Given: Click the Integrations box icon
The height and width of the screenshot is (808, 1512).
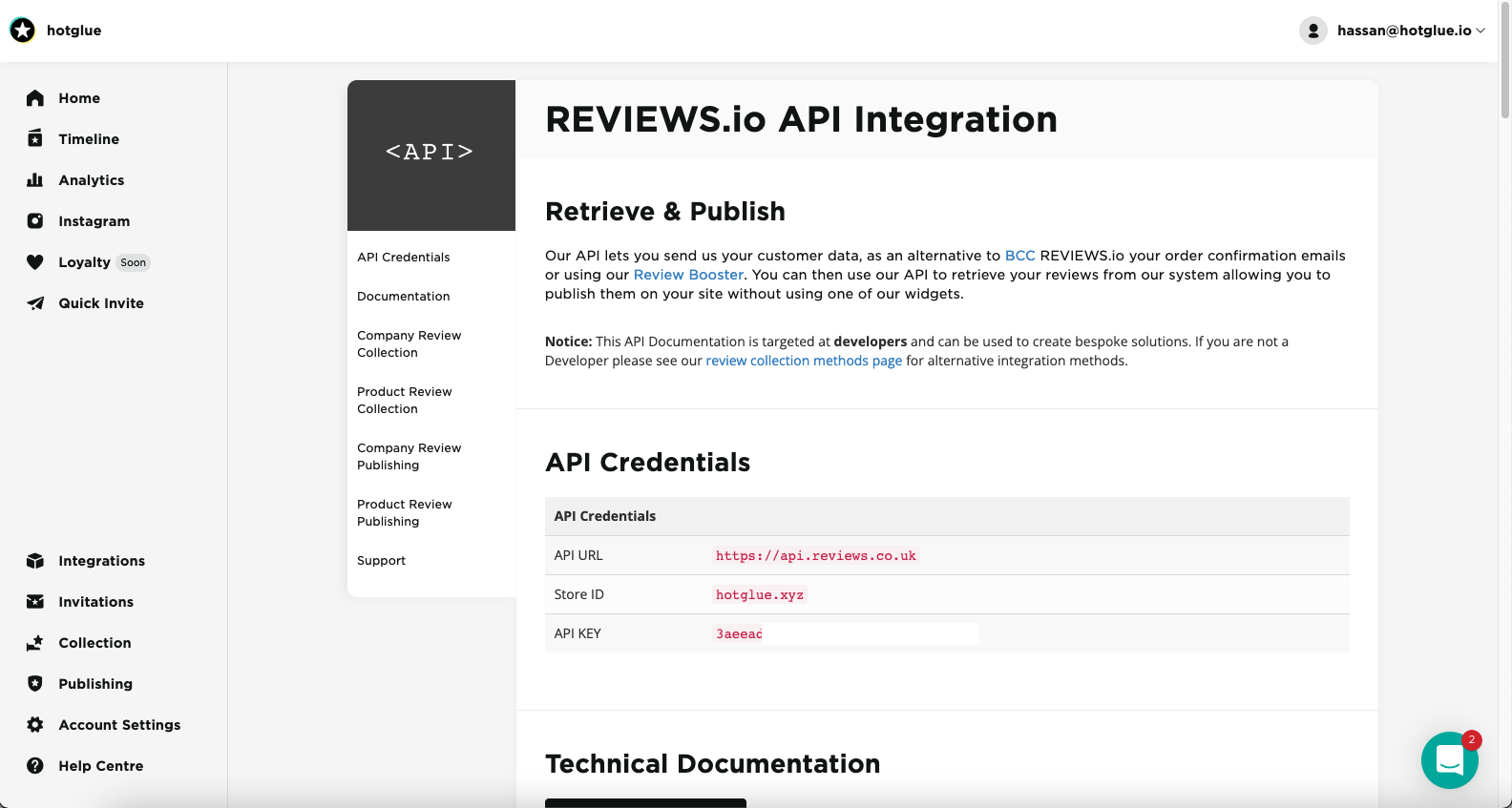Looking at the screenshot, I should click(35, 561).
